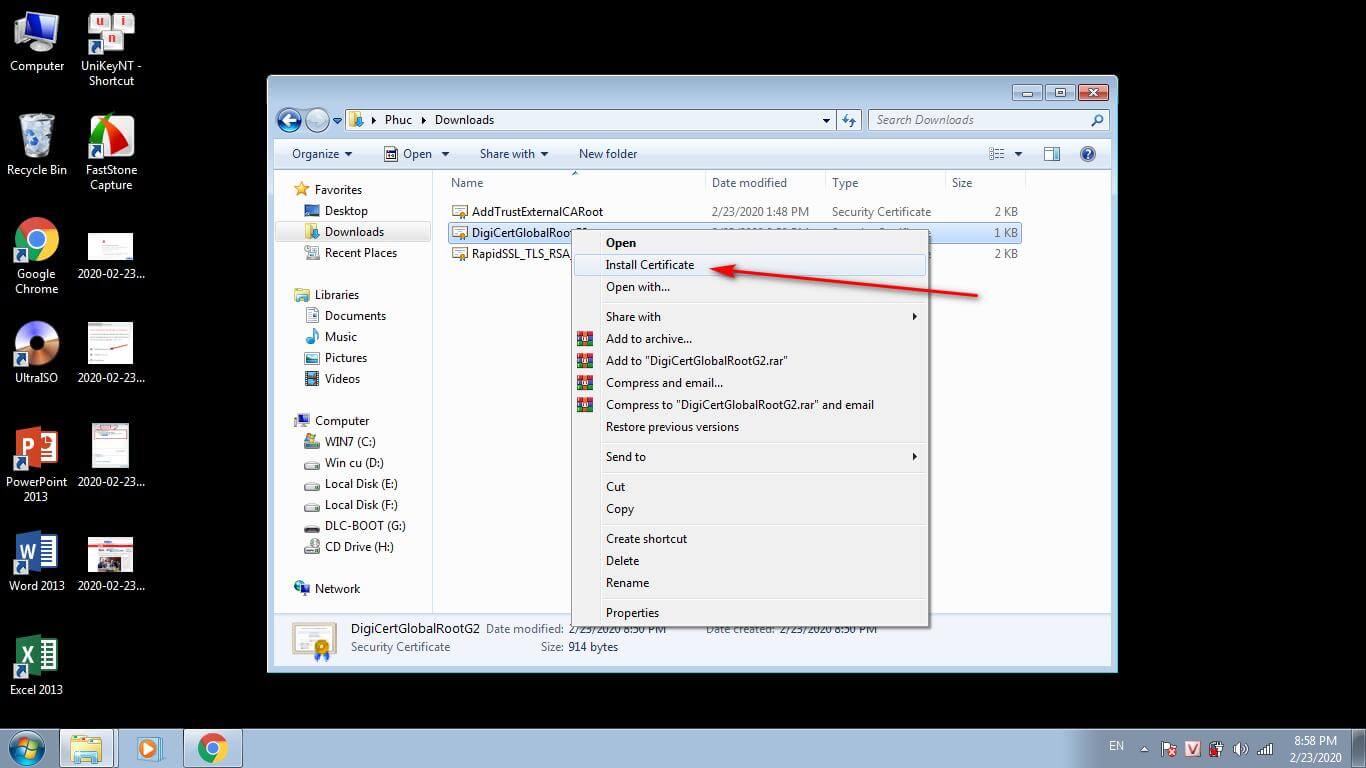
Task: Sort files by Date modified column
Action: [x=749, y=183]
